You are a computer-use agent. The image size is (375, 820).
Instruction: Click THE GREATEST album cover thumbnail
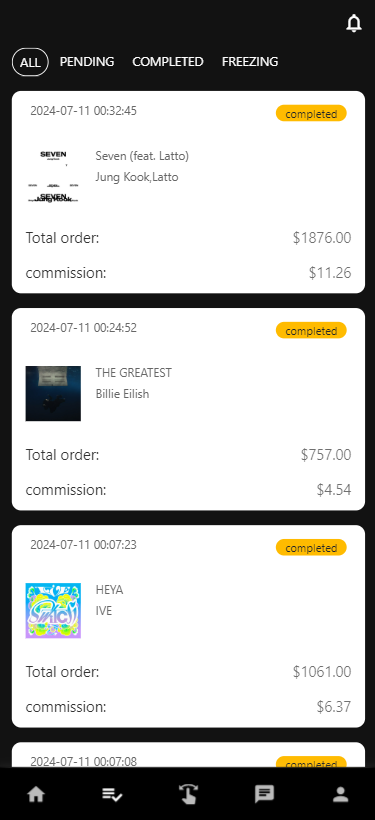[x=53, y=393]
